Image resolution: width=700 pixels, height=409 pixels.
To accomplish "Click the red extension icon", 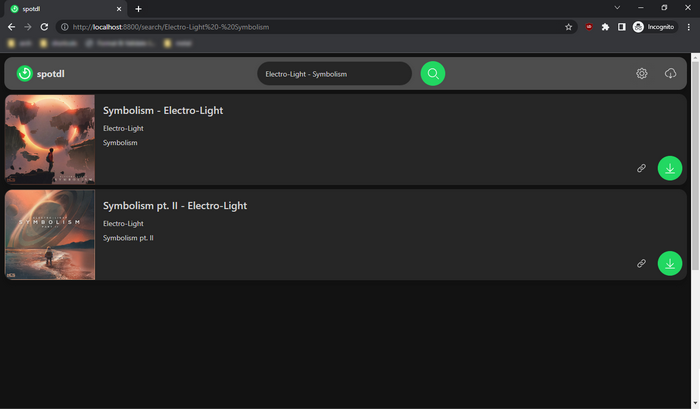I will pos(589,27).
